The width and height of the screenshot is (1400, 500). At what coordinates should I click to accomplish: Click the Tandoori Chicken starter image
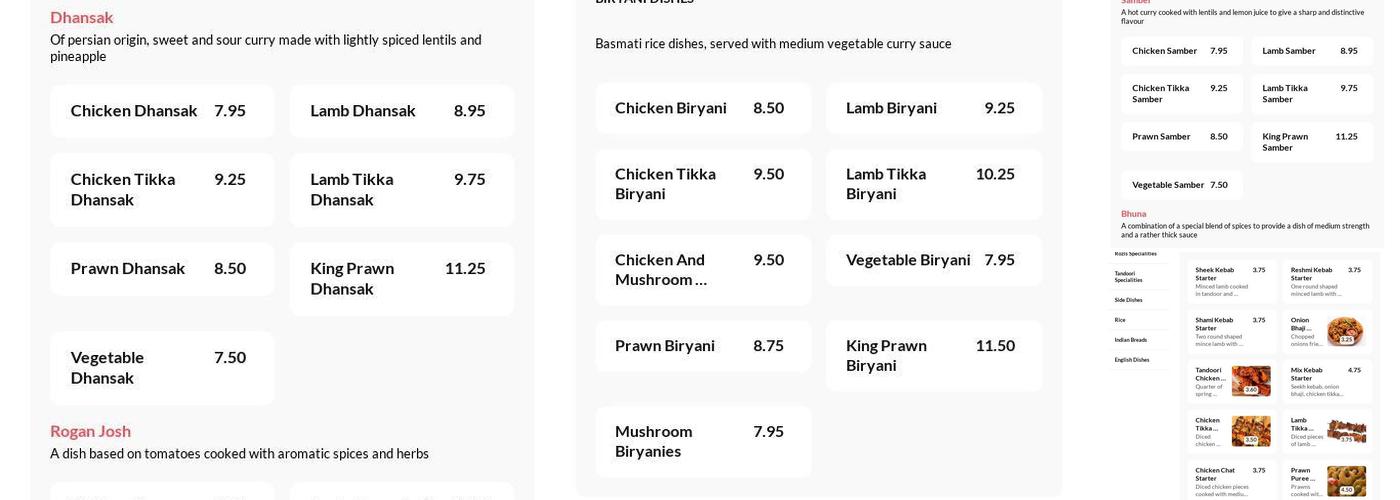tap(1250, 381)
